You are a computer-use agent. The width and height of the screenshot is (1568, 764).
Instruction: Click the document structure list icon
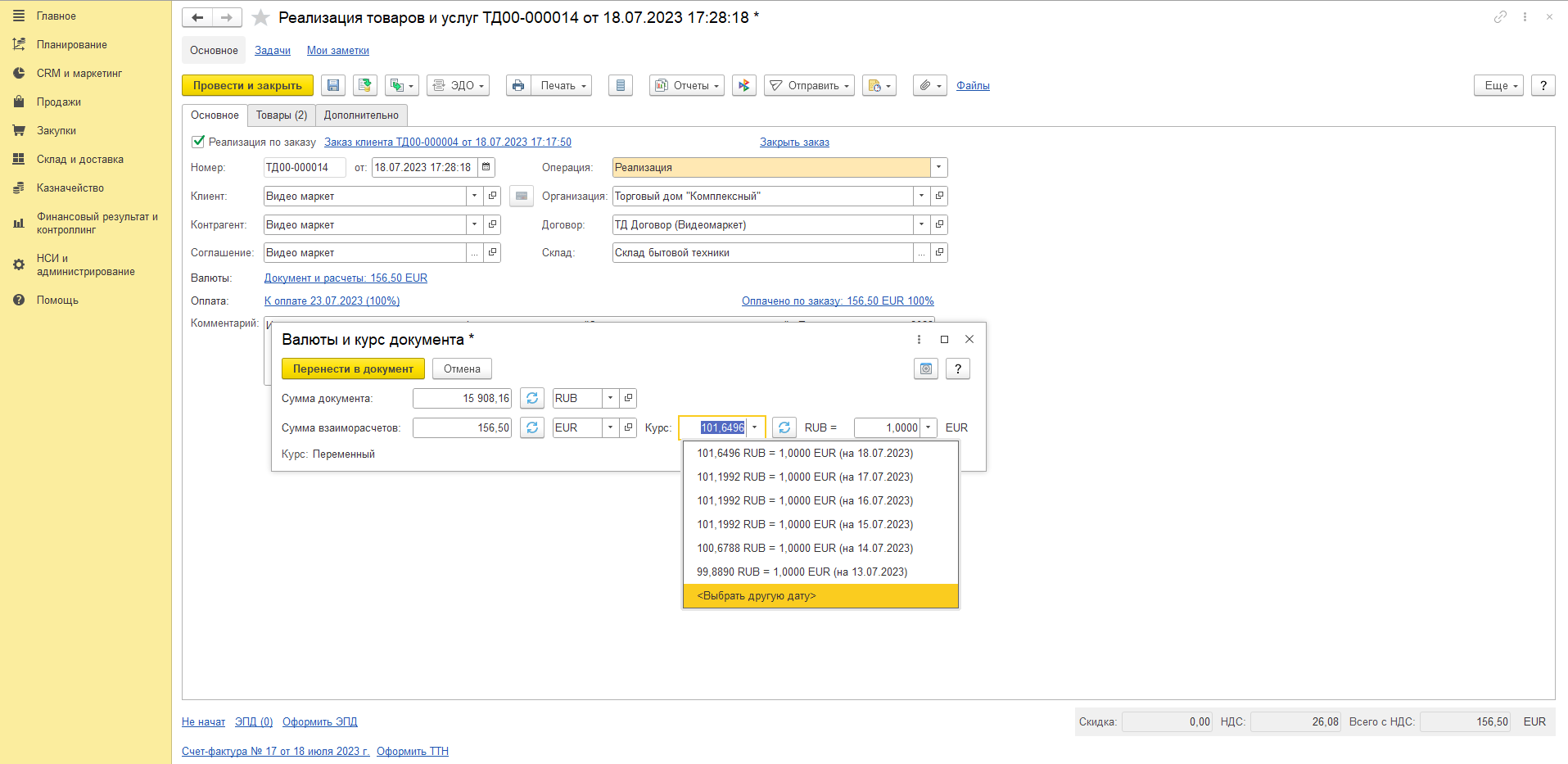(621, 85)
